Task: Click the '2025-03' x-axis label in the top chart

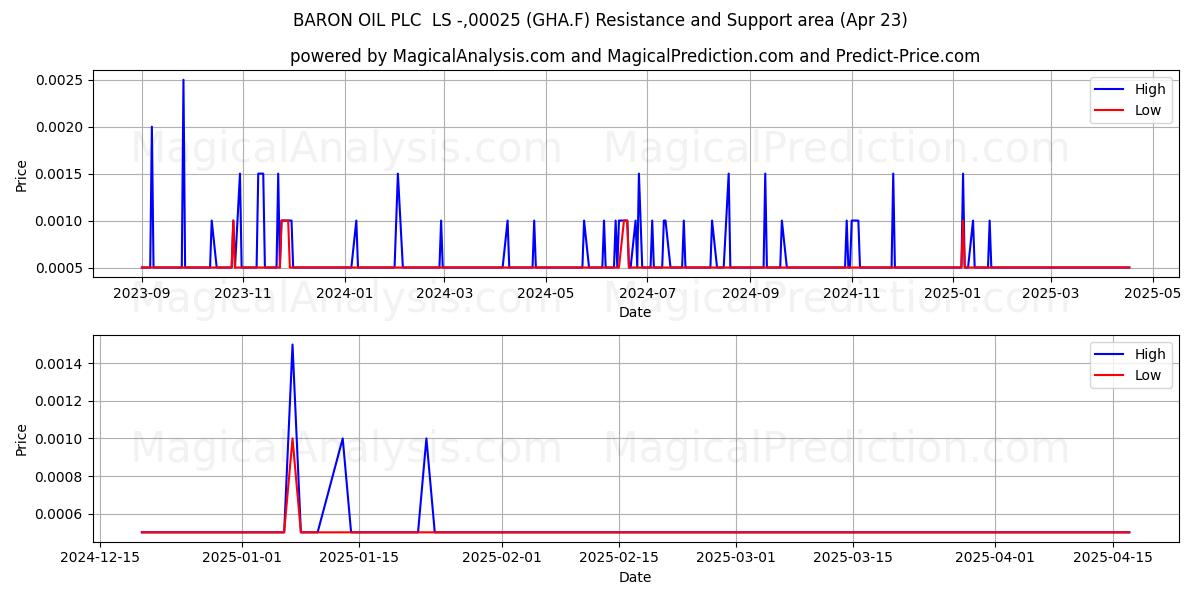Action: click(1051, 293)
